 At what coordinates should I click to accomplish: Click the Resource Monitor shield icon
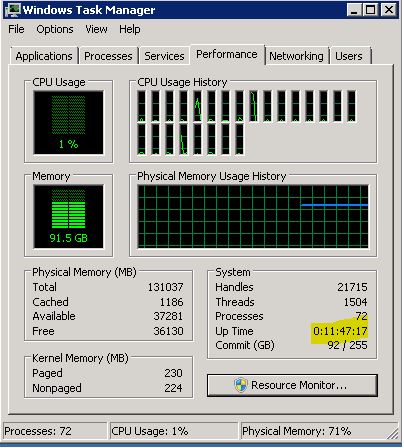[240, 385]
